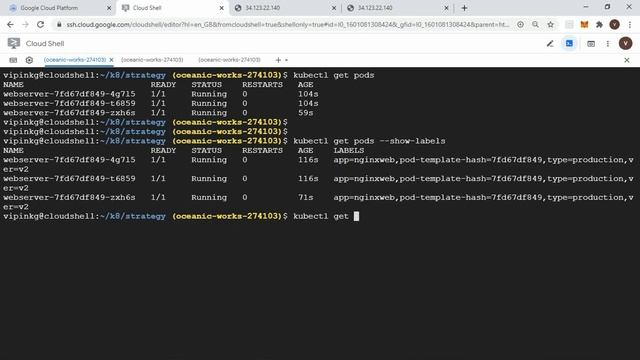The image size is (640, 360).
Task: Open the Cloud Shell editor pencil icon
Action: 550,43
